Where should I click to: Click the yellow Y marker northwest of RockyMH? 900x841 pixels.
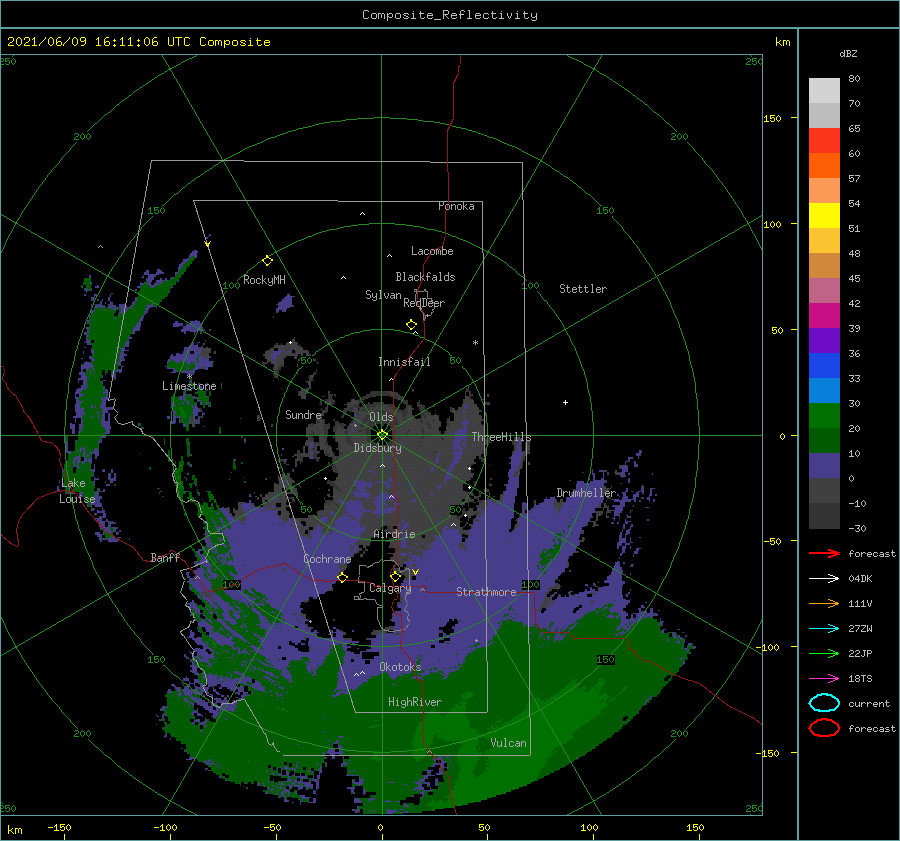click(207, 244)
